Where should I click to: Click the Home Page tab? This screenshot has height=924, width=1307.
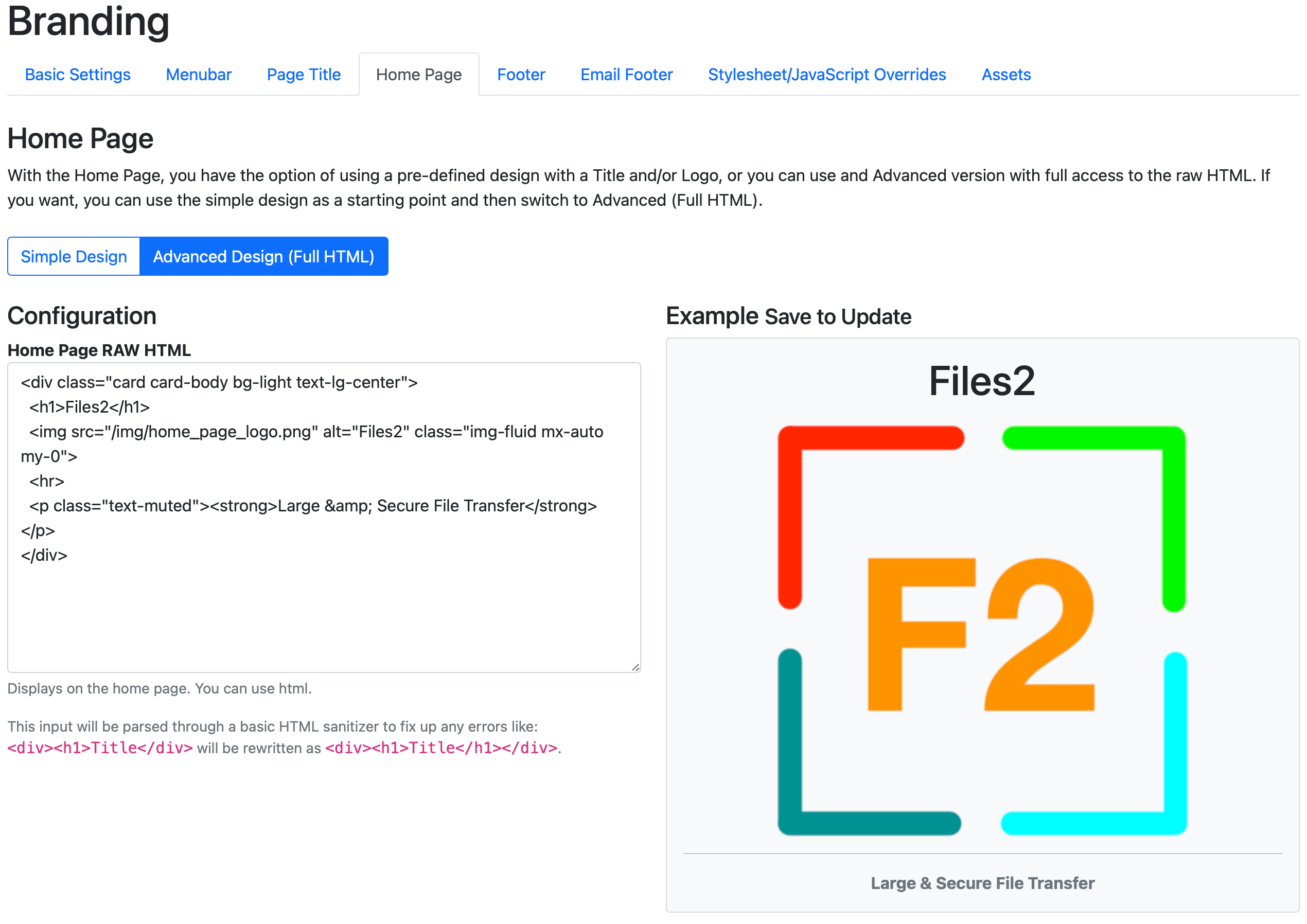point(418,74)
